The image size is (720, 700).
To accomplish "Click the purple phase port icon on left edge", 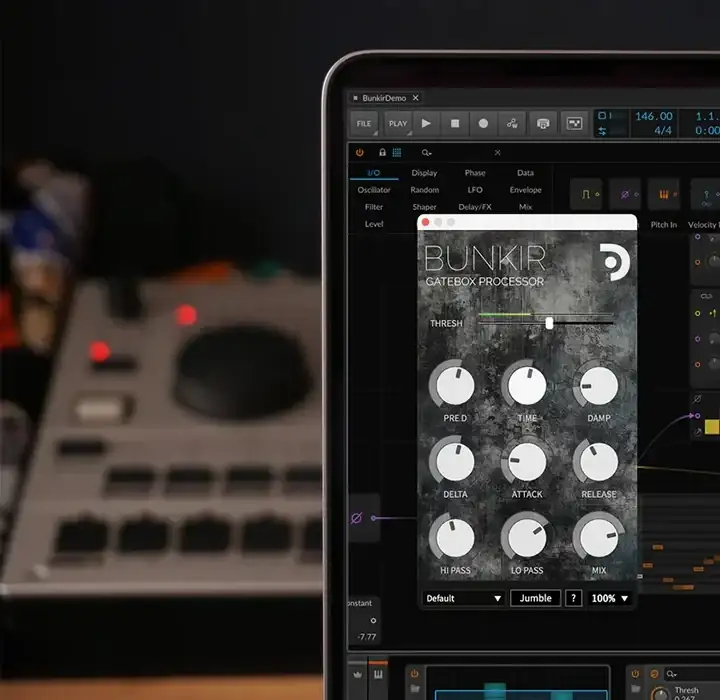I will pos(356,518).
